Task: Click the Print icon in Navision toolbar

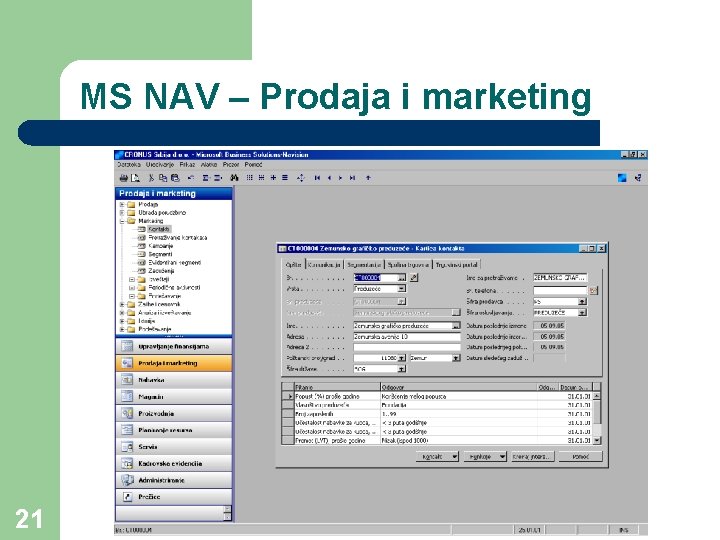Action: pyautogui.click(x=123, y=178)
